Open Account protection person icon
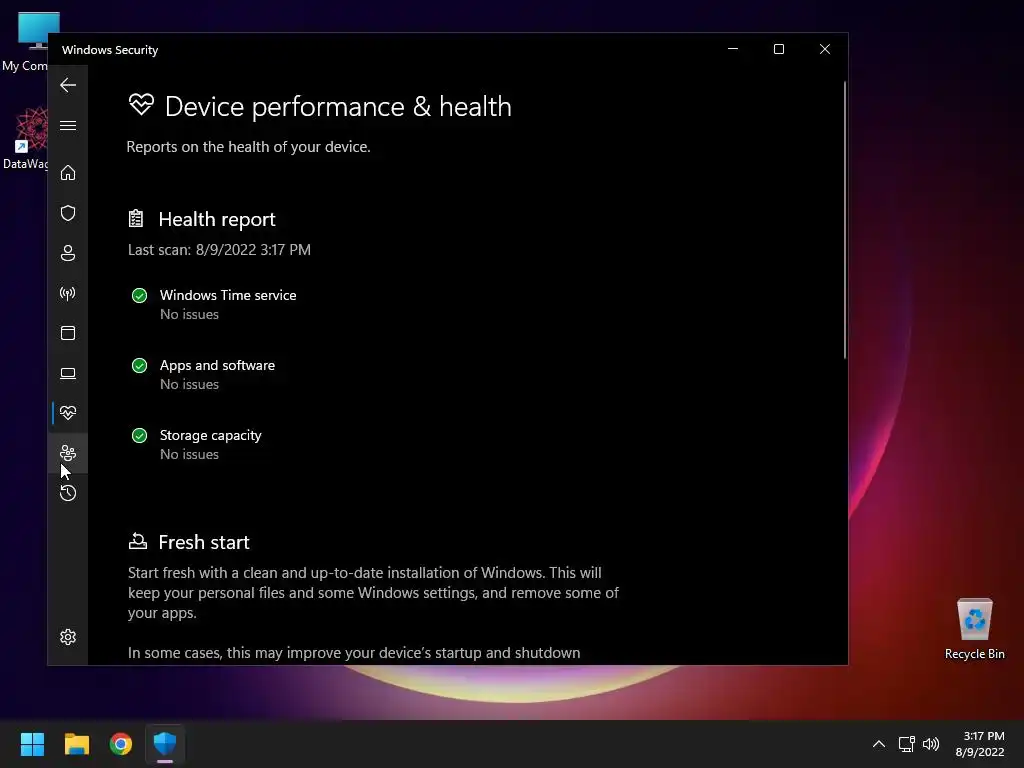Viewport: 1024px width, 768px height. coord(68,253)
